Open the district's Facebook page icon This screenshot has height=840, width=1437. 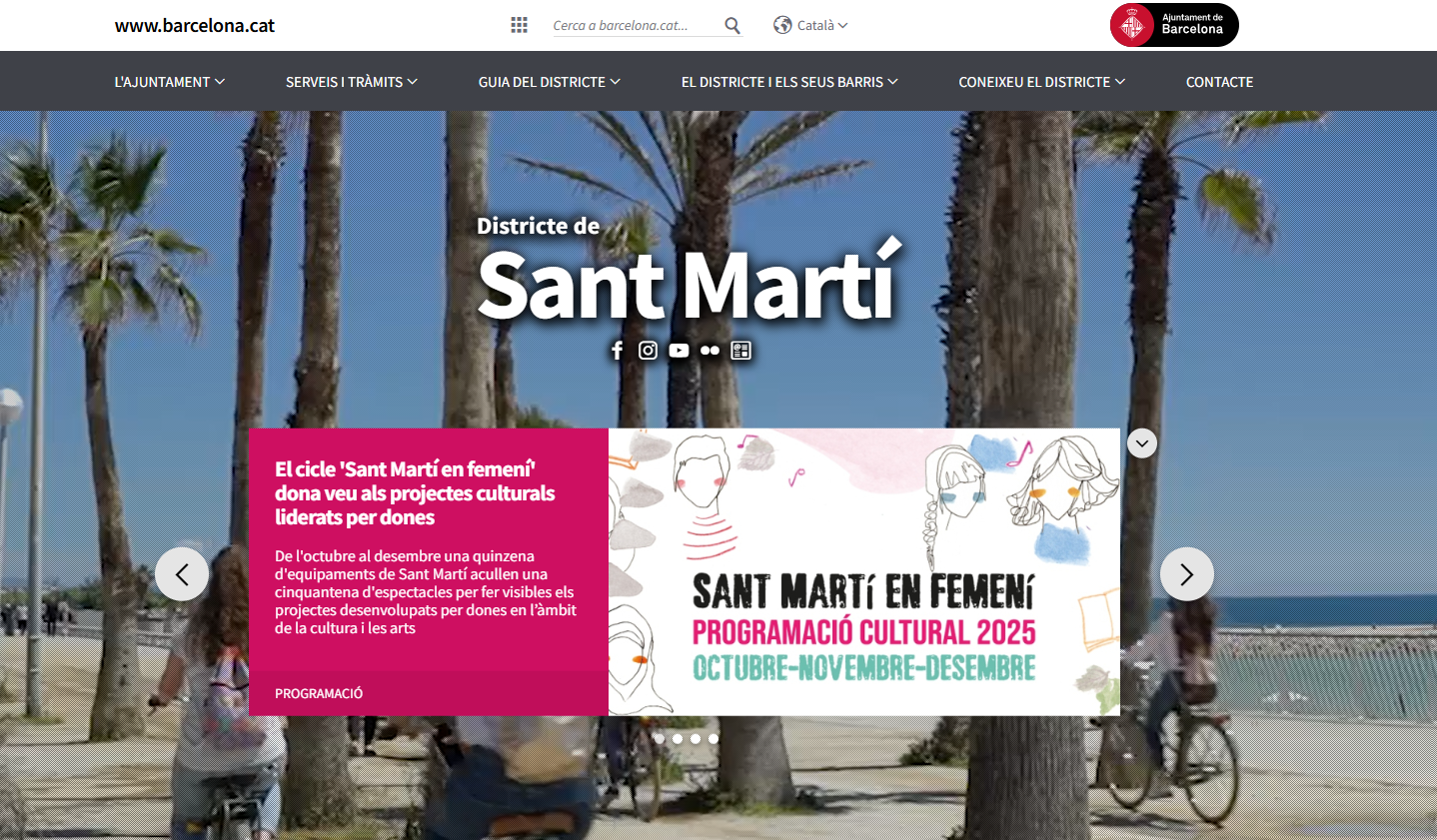click(x=617, y=351)
